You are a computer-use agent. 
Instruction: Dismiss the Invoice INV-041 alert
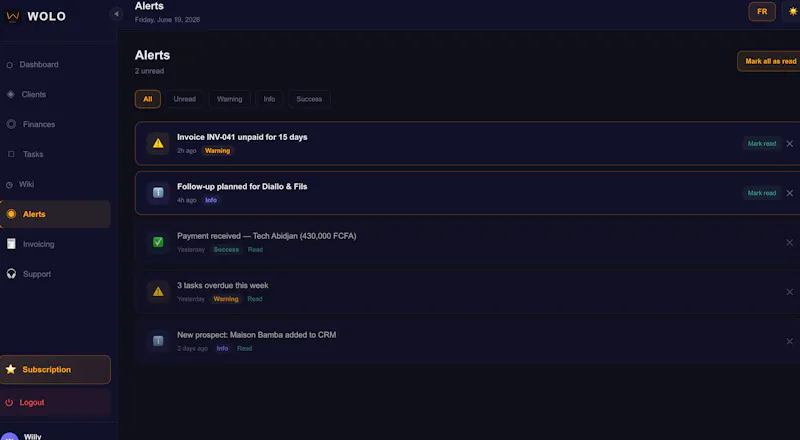tap(789, 144)
